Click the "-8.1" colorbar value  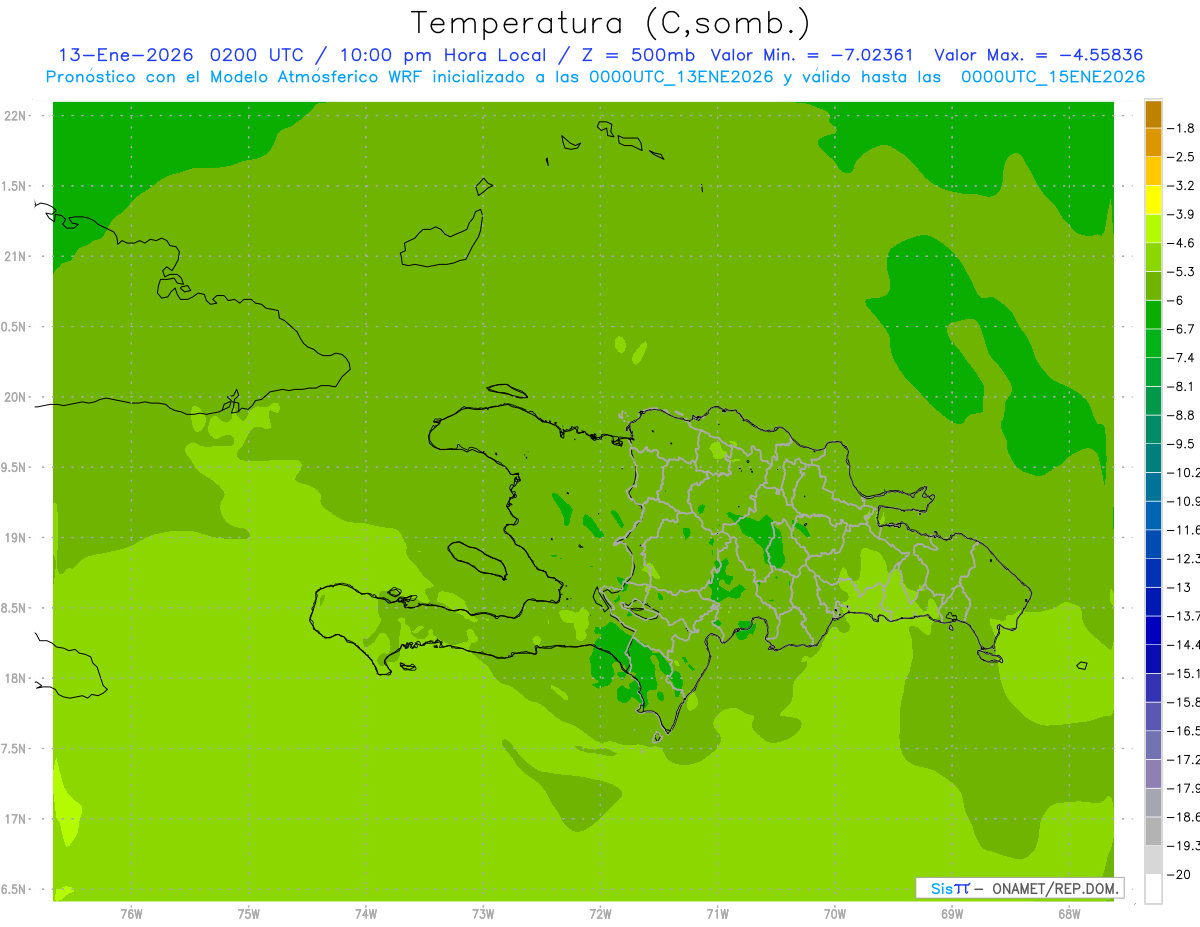1181,386
